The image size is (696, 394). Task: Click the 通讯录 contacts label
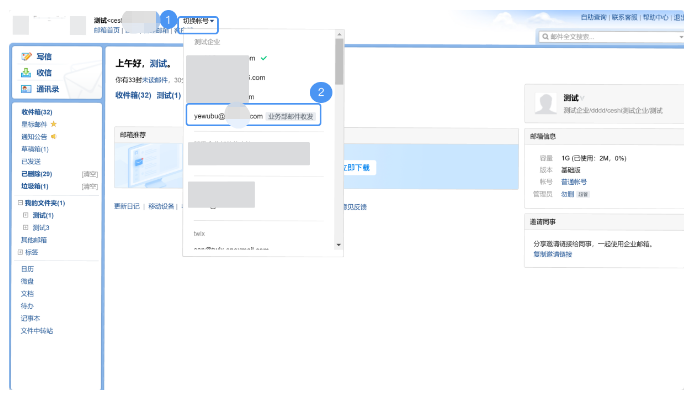pyautogui.click(x=47, y=89)
